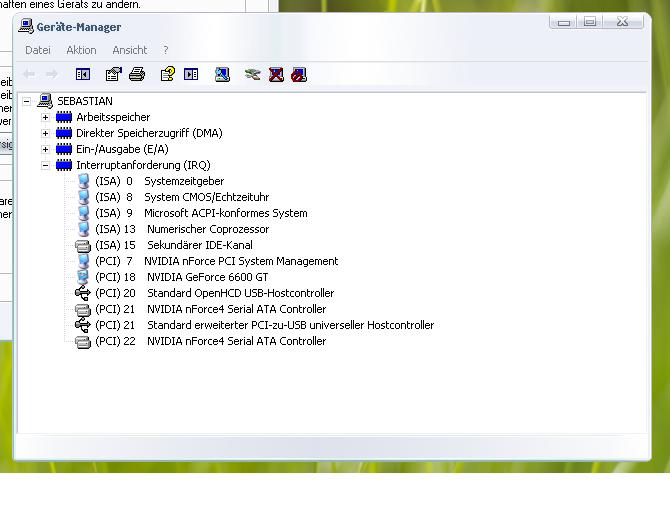
Task: Open the properties toolbar icon
Action: click(x=114, y=74)
